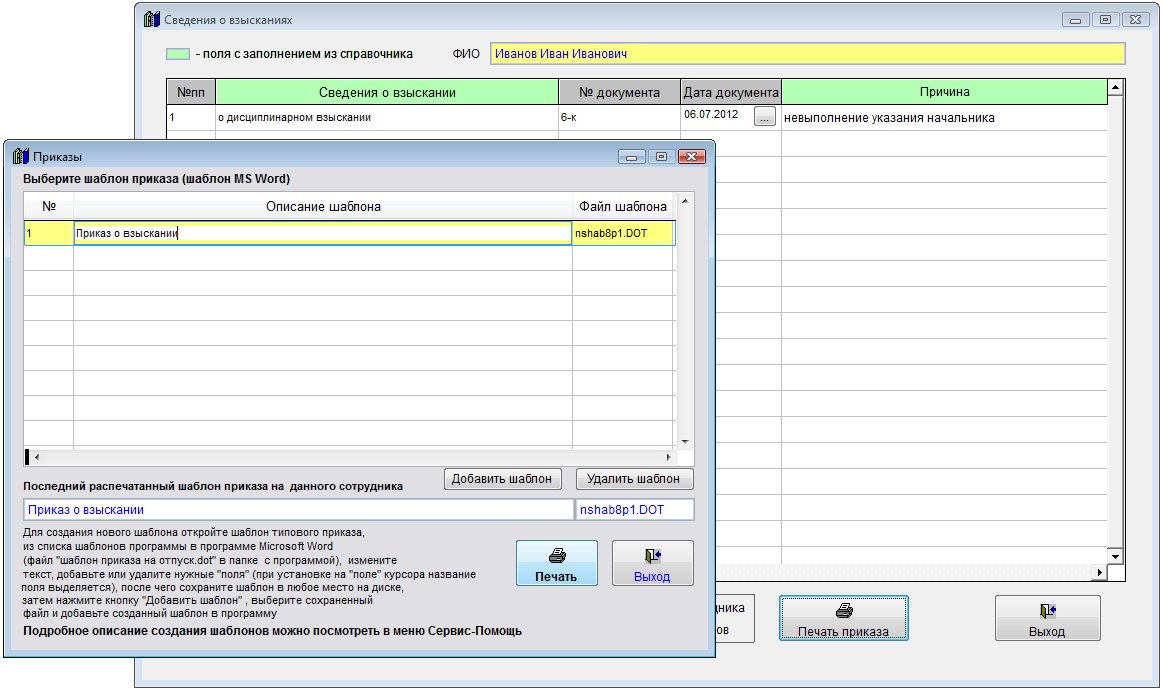
Task: Minimize the Сведения о взысканиях window
Action: coord(1075,20)
